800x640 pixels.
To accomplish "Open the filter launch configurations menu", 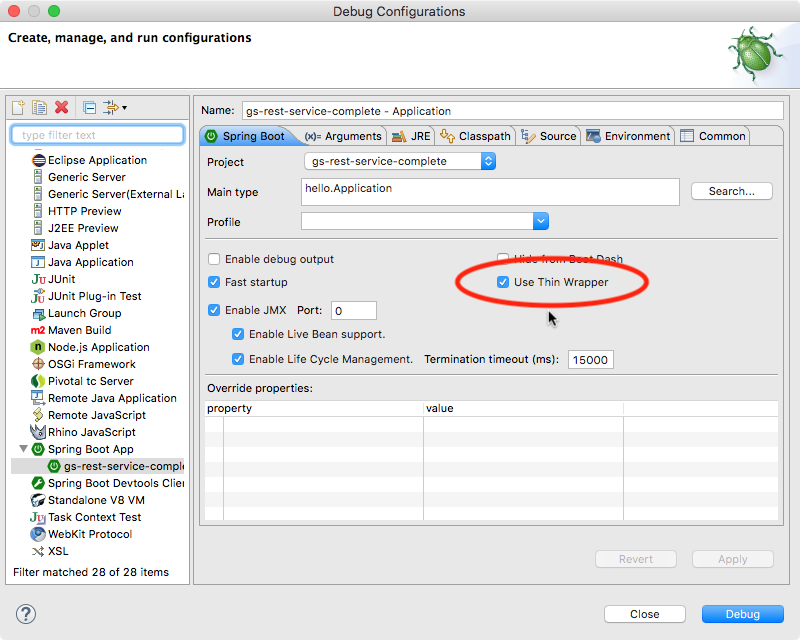I will [x=115, y=108].
